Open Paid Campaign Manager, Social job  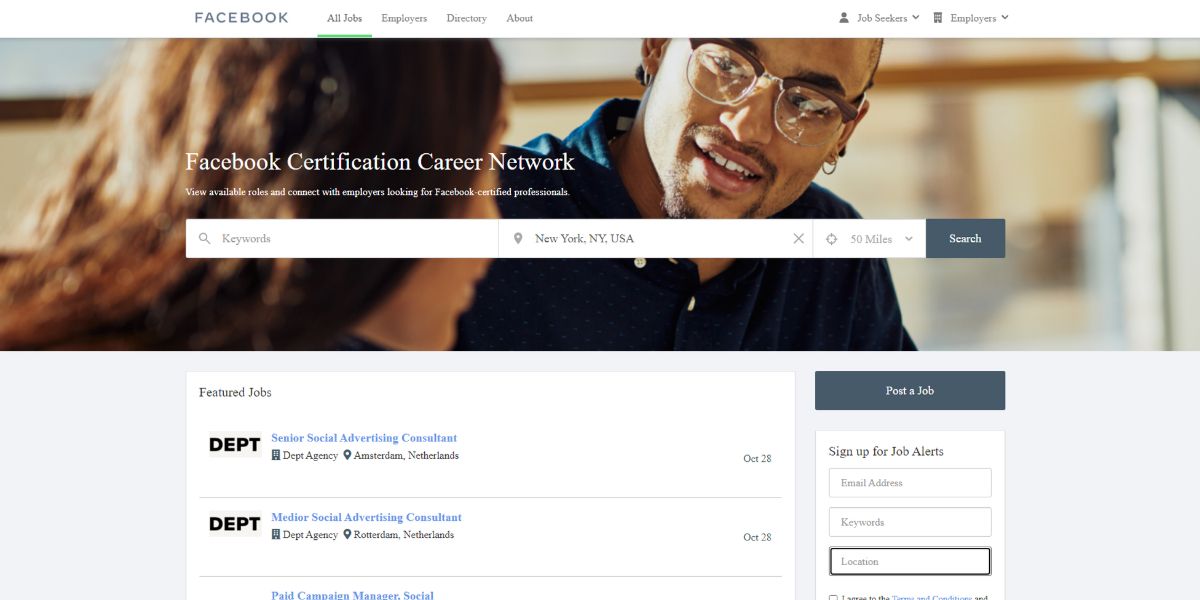tap(352, 595)
